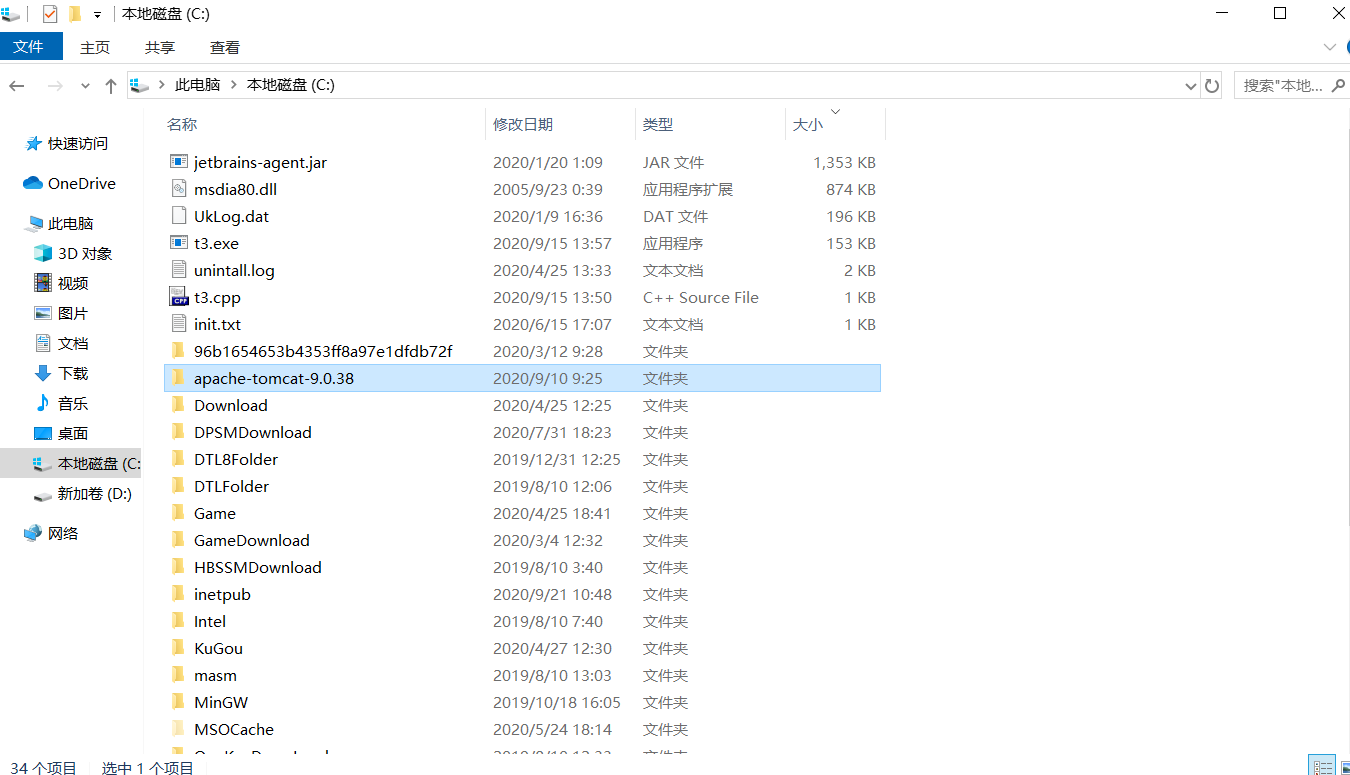Click the Up one level arrow
This screenshot has height=775, width=1350.
coord(111,86)
